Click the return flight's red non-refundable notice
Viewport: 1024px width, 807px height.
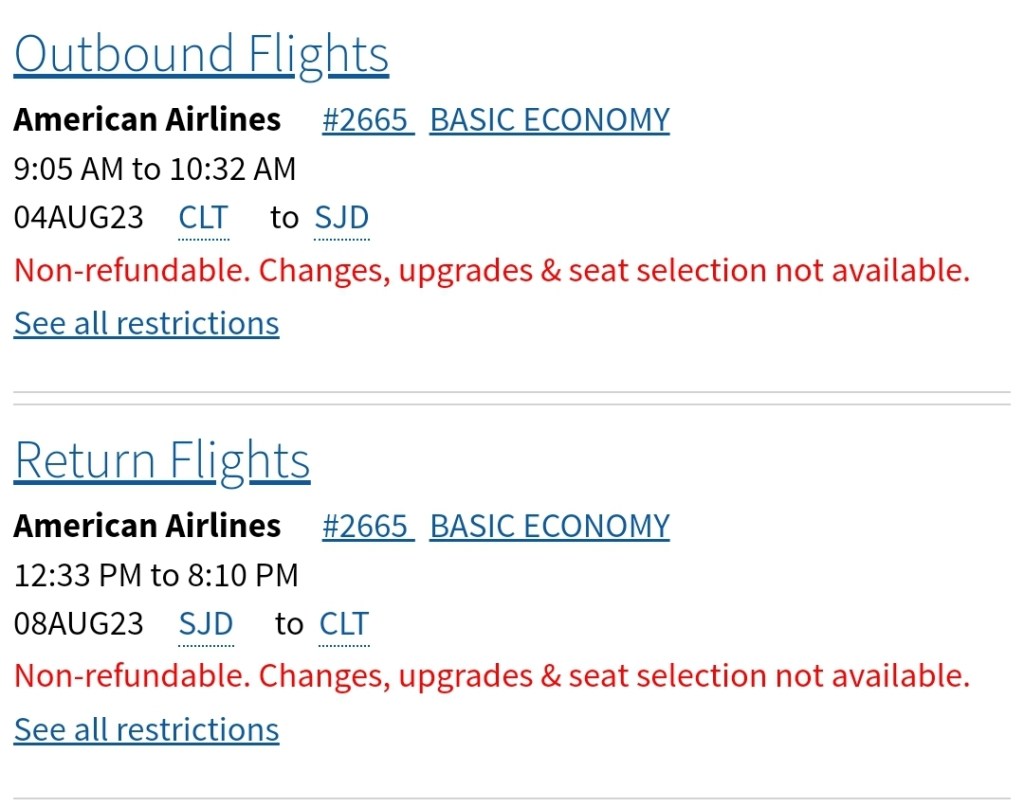pyautogui.click(x=492, y=676)
